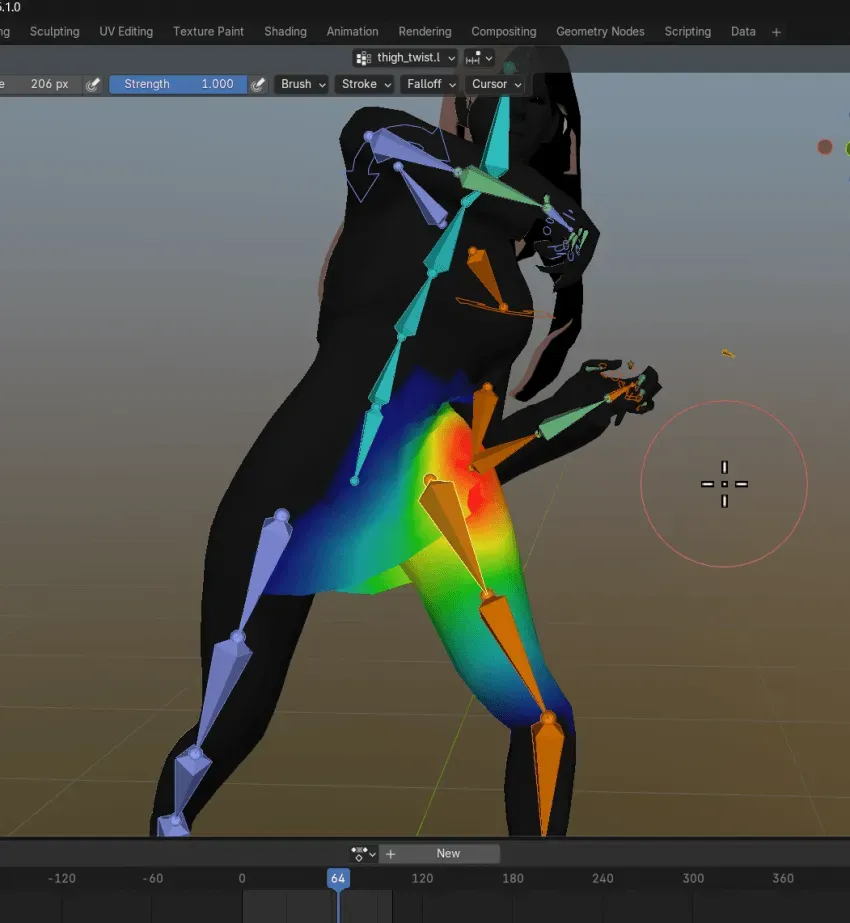Click the 240 frame label on the timeline

click(x=603, y=878)
